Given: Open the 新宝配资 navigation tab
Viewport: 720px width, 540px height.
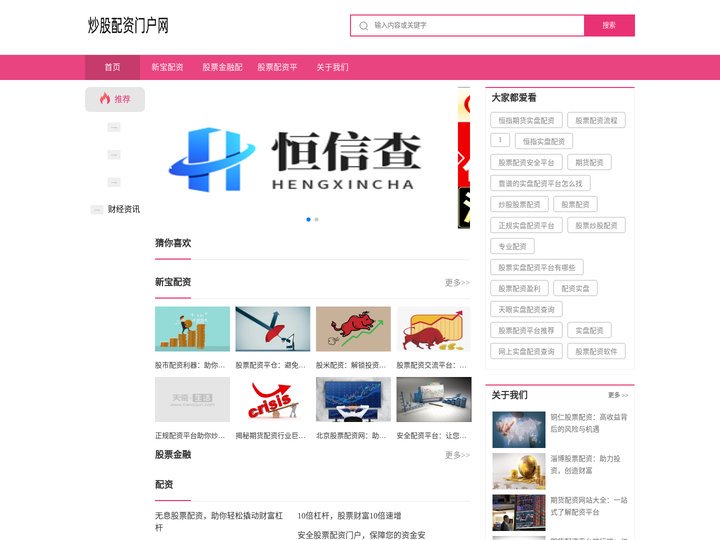Looking at the screenshot, I should (x=168, y=67).
